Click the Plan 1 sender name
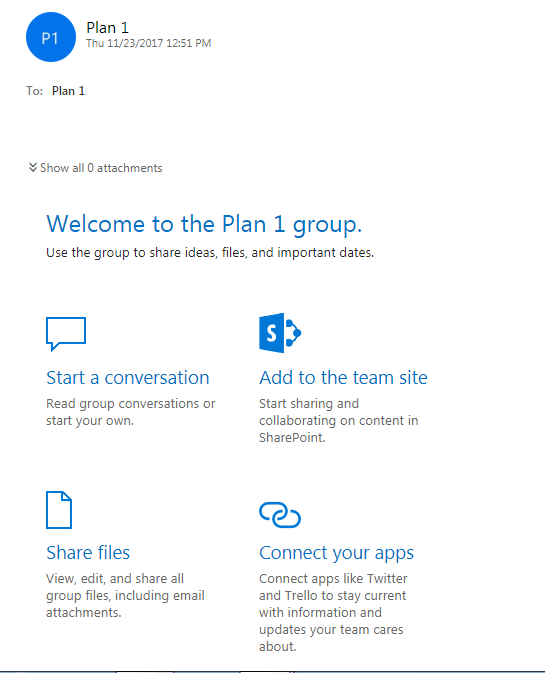This screenshot has width=545, height=673. click(x=107, y=28)
